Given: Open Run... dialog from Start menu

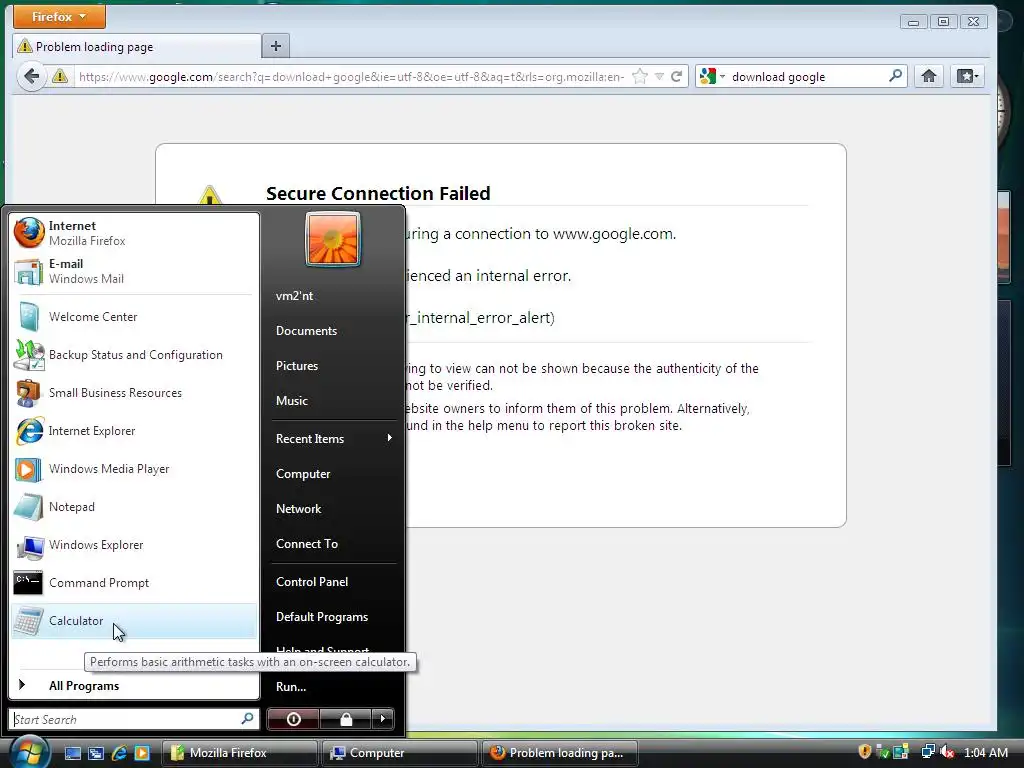Looking at the screenshot, I should (333, 686).
